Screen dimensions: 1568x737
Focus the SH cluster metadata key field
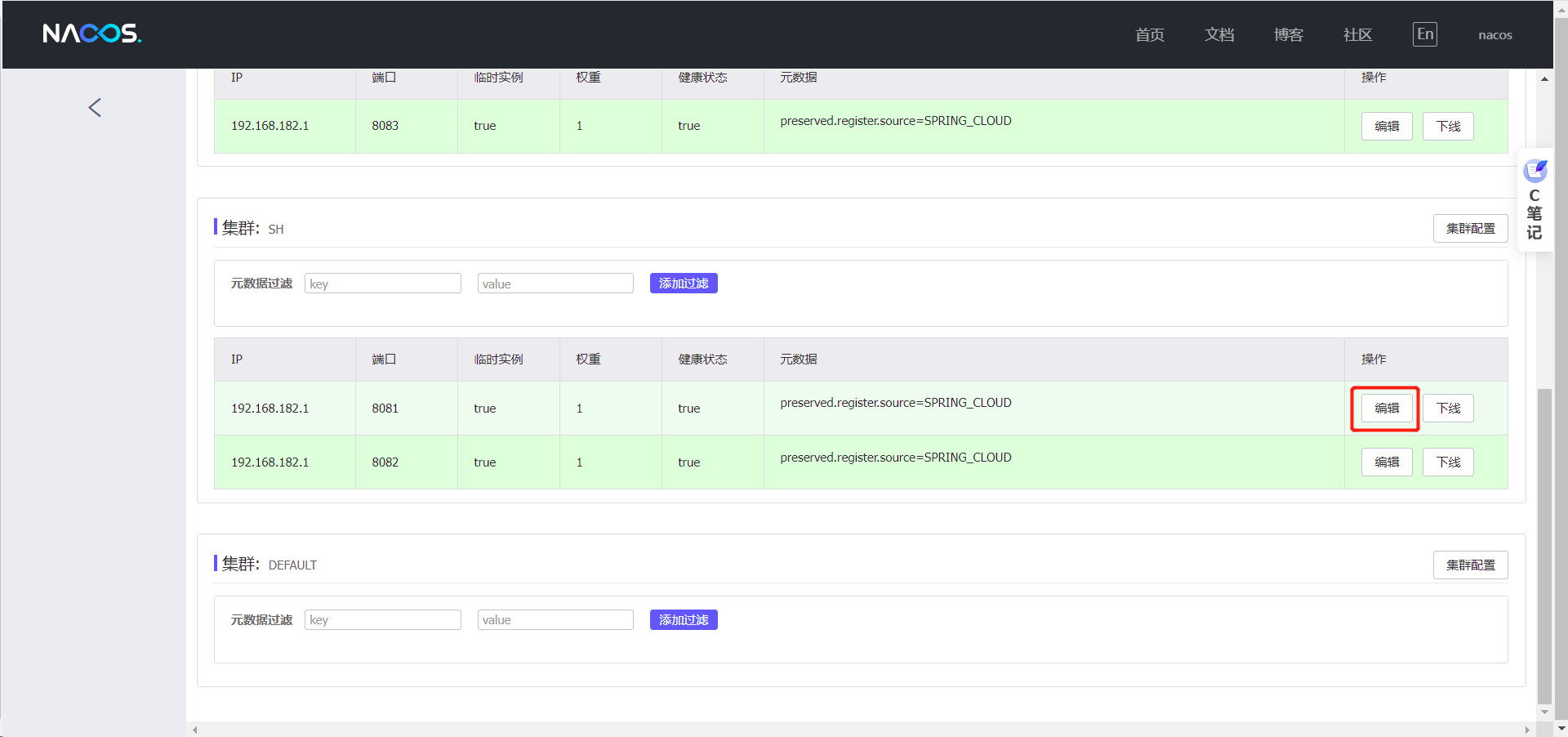383,284
